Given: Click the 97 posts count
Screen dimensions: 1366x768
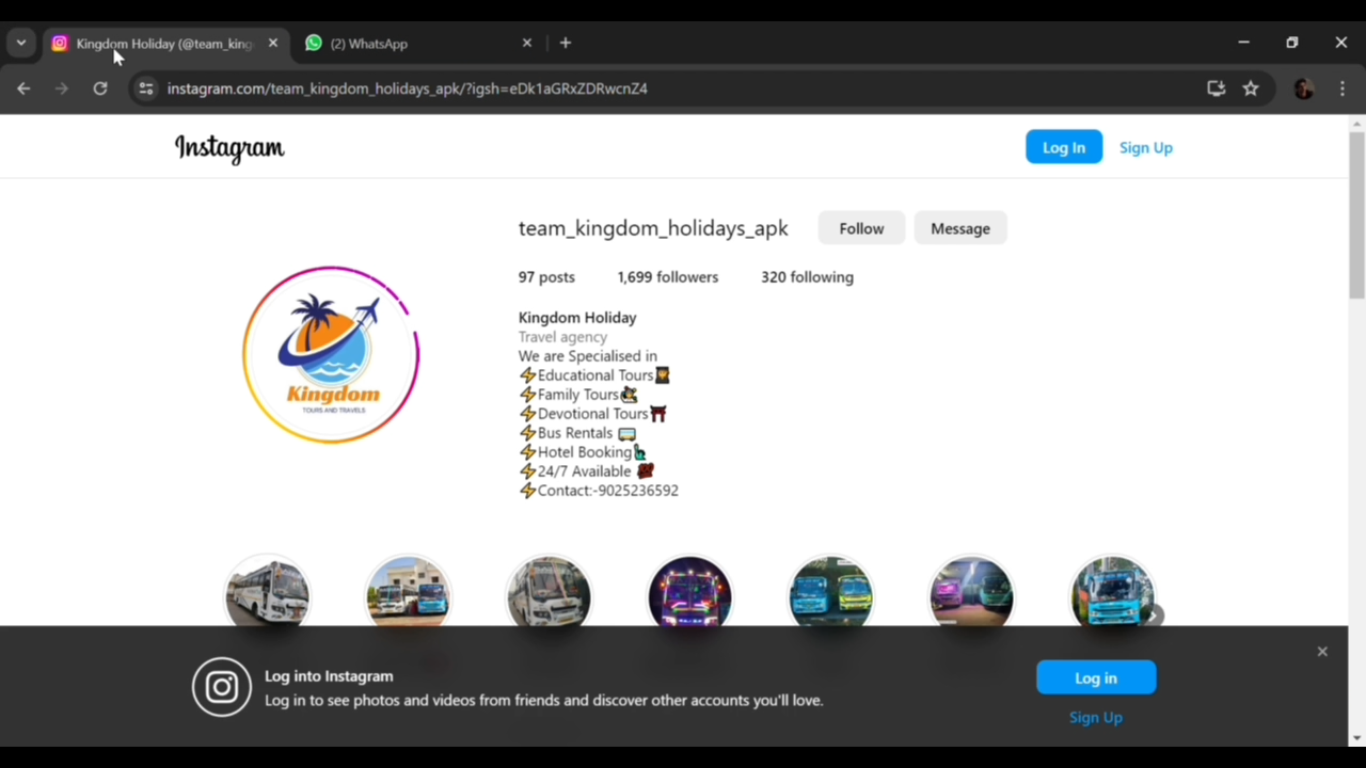Looking at the screenshot, I should 546,277.
